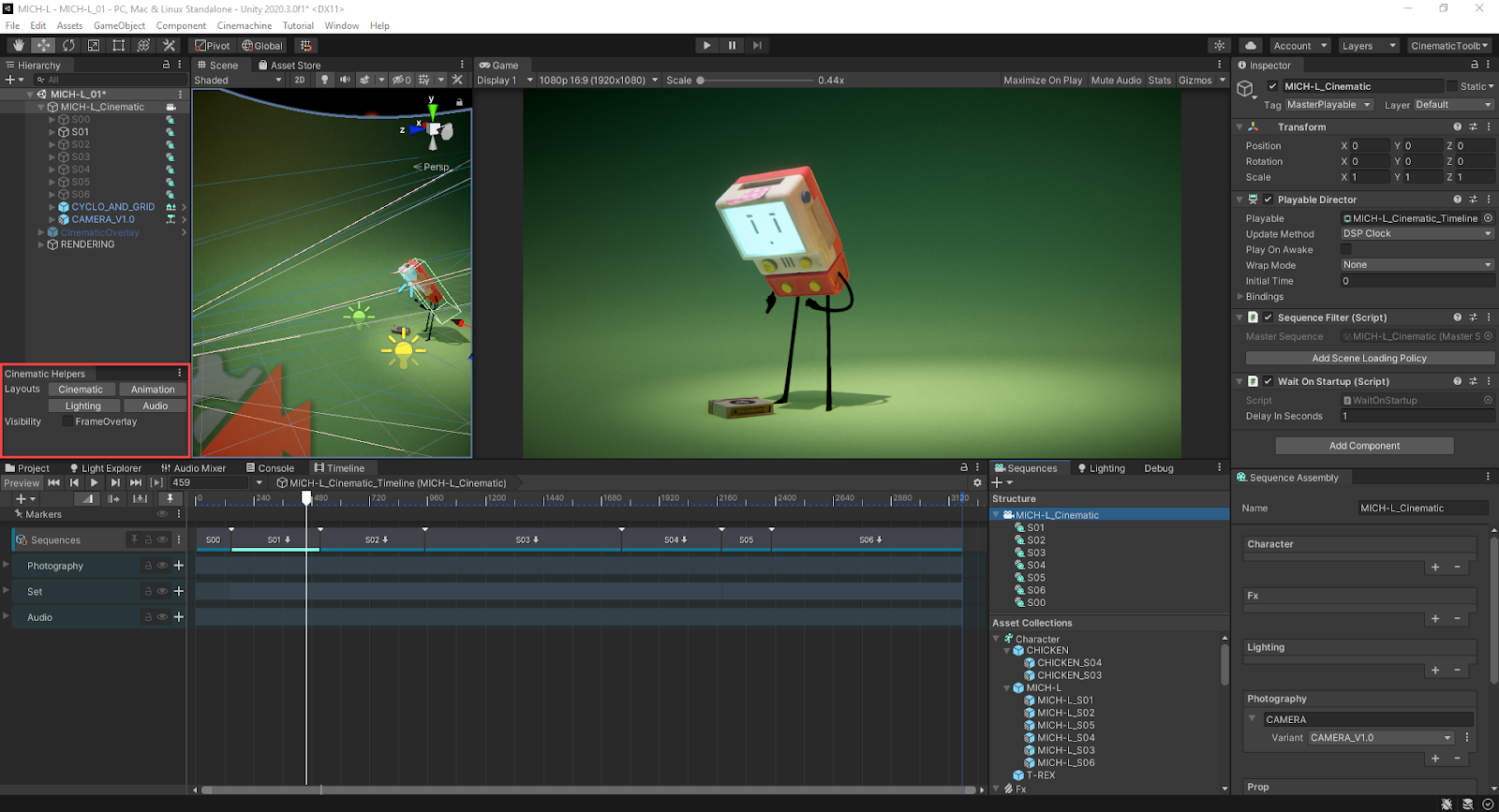Select the Move tool
This screenshot has height=812, width=1499.
click(x=43, y=45)
